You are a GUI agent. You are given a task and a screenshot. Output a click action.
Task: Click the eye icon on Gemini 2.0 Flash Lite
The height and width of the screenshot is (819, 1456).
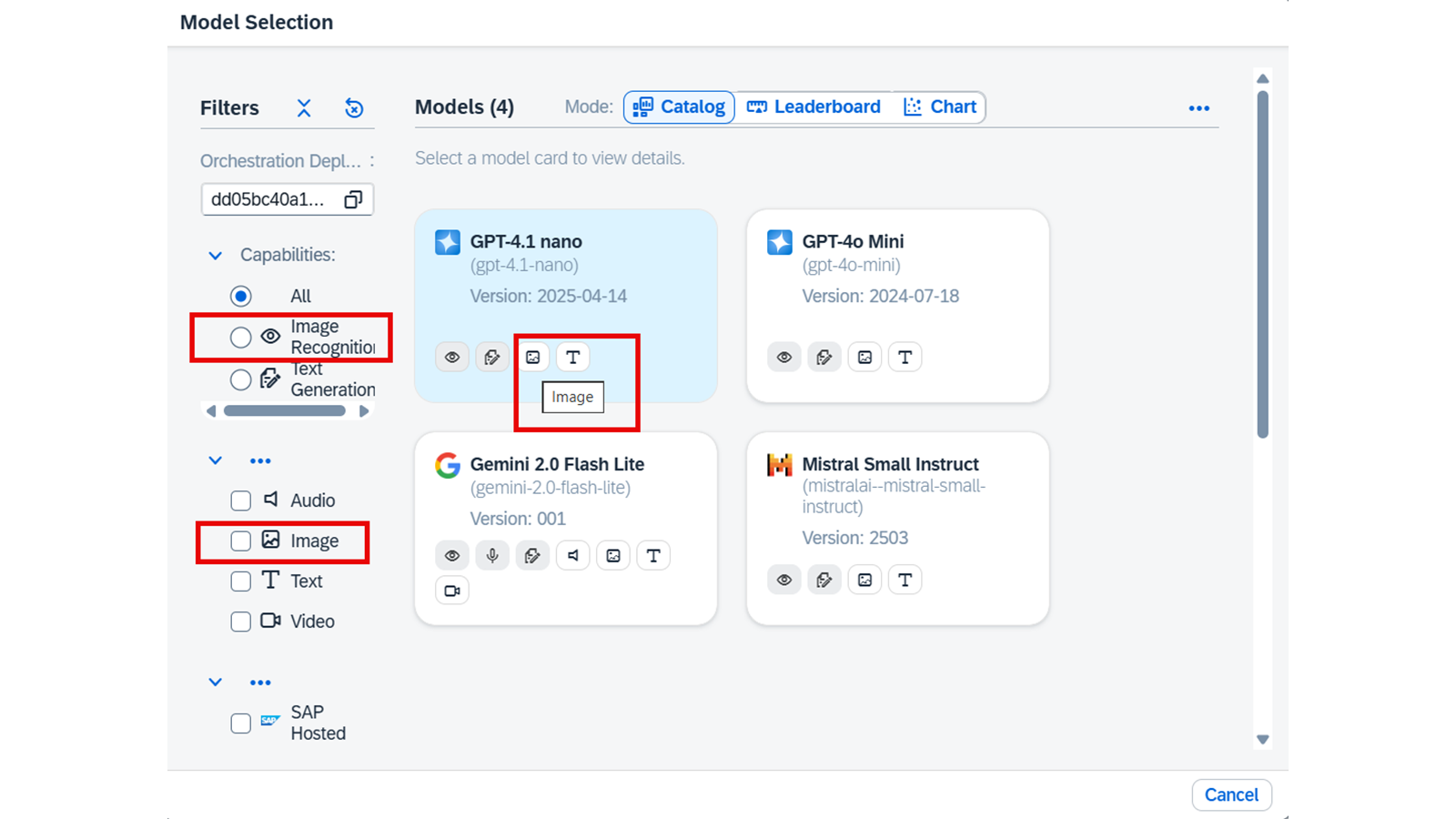point(452,555)
